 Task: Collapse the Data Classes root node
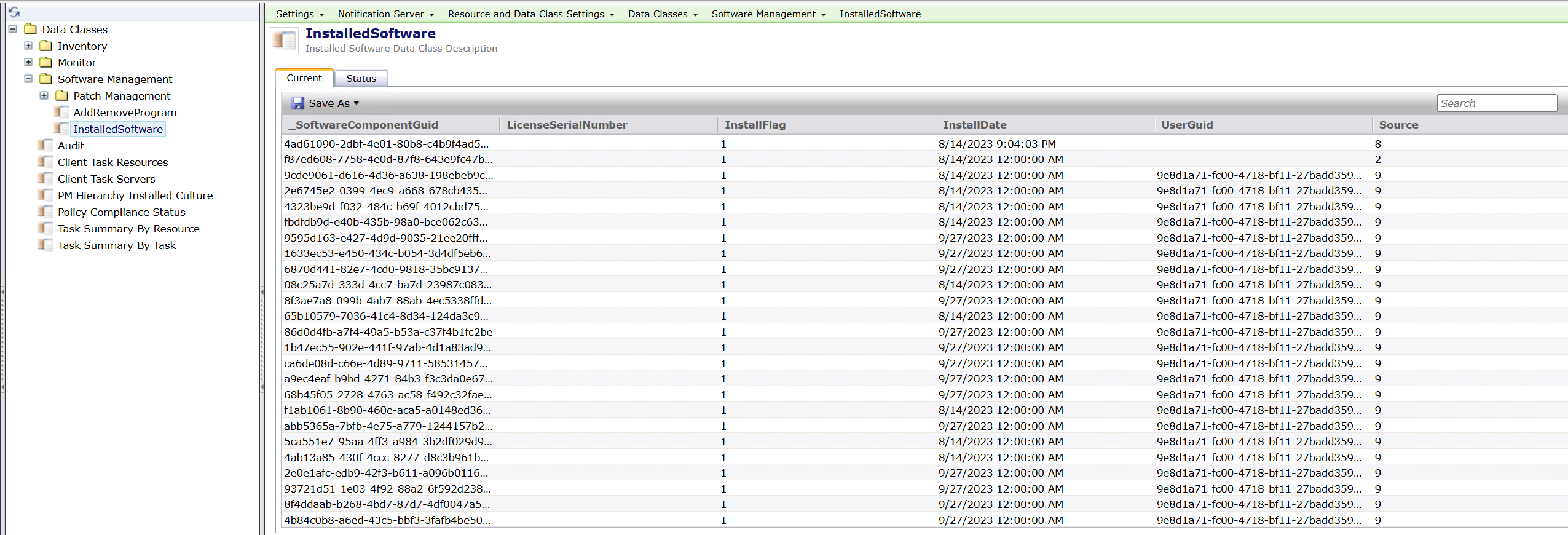click(x=12, y=30)
